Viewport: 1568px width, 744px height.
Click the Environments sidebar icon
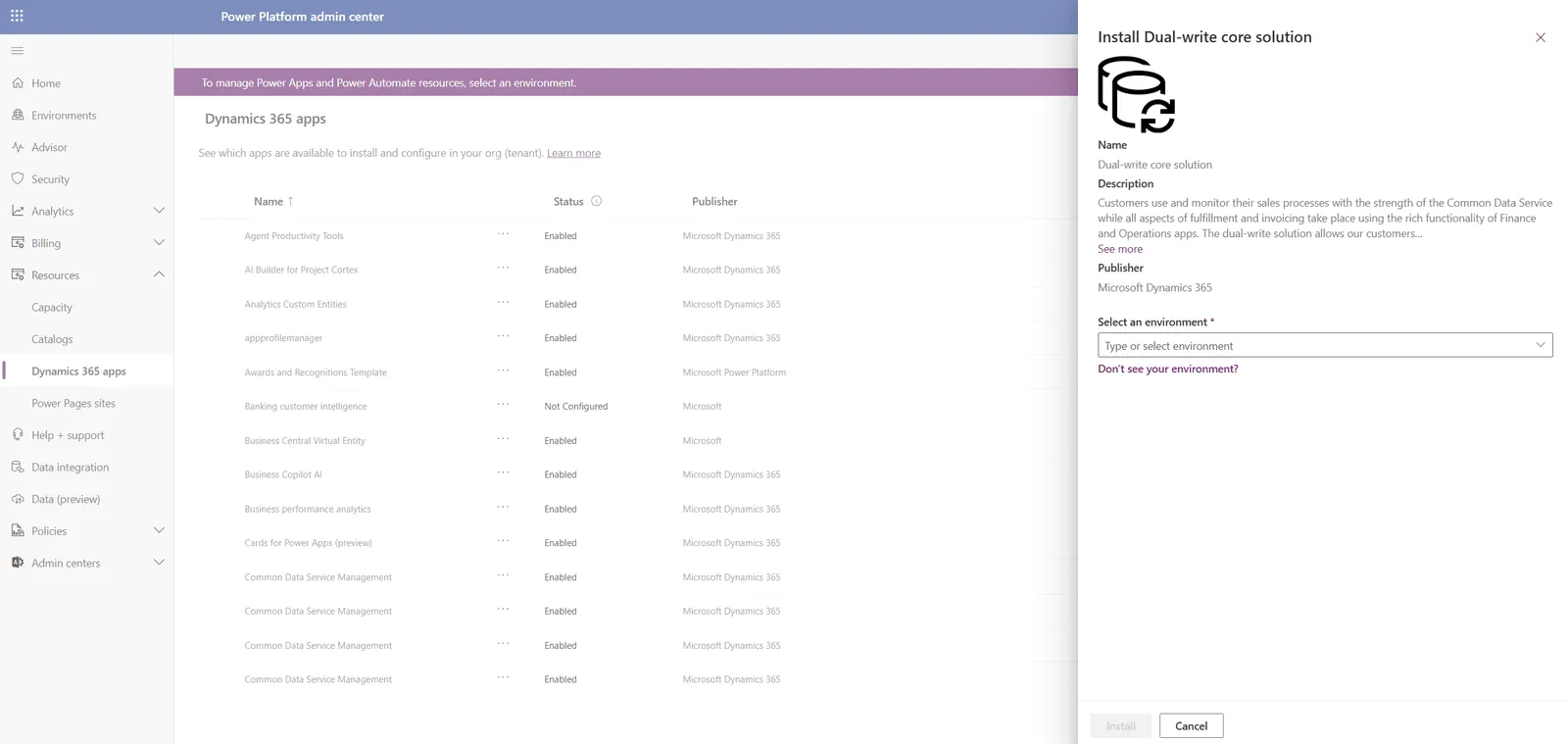[x=18, y=115]
